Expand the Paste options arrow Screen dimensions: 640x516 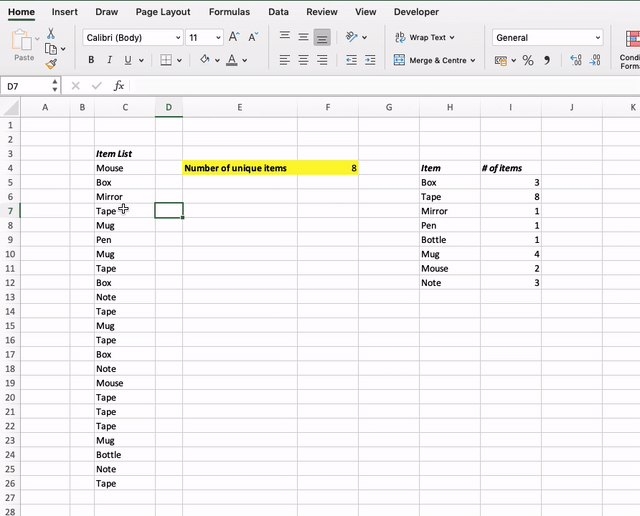click(38, 39)
